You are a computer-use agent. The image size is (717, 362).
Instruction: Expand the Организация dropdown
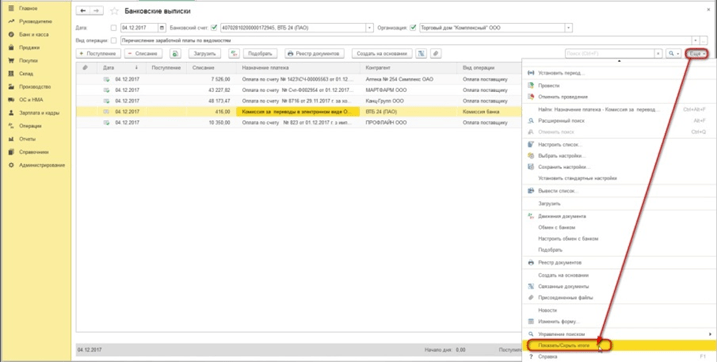pos(568,28)
